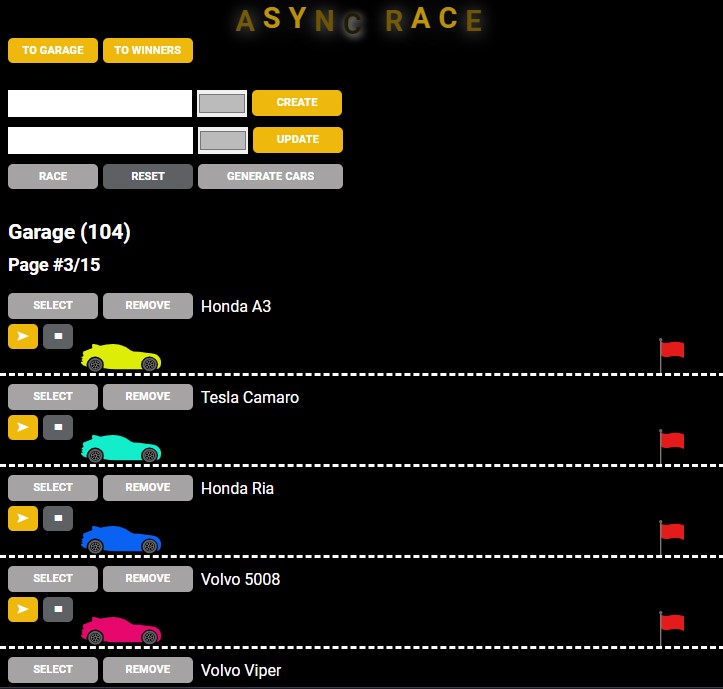The height and width of the screenshot is (689, 723).
Task: Click the Volvo 5008 name label
Action: click(x=240, y=579)
